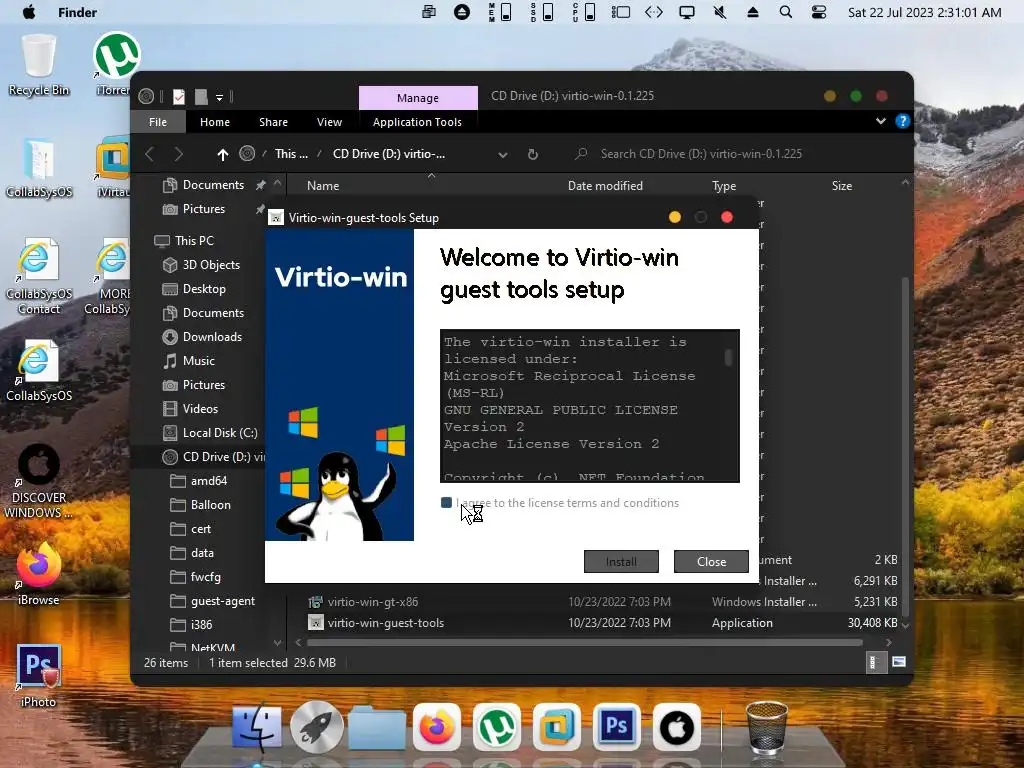This screenshot has width=1024, height=768.
Task: Click the file list horizontal scrollbar
Action: pos(584,643)
